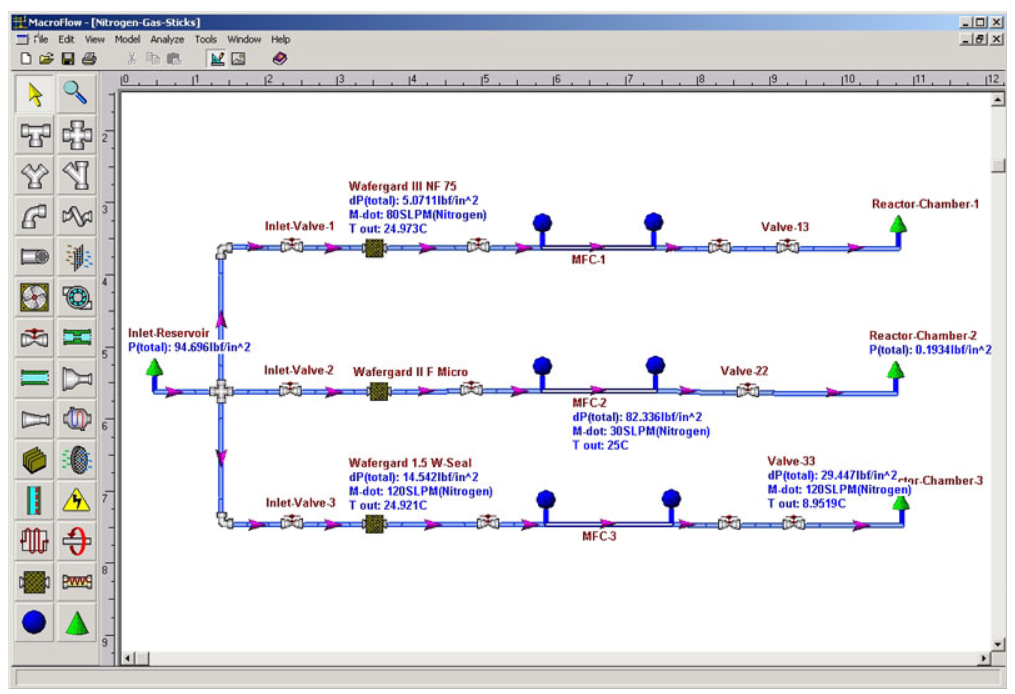
Task: Select the olive finned heat sink tool
Action: click(35, 460)
